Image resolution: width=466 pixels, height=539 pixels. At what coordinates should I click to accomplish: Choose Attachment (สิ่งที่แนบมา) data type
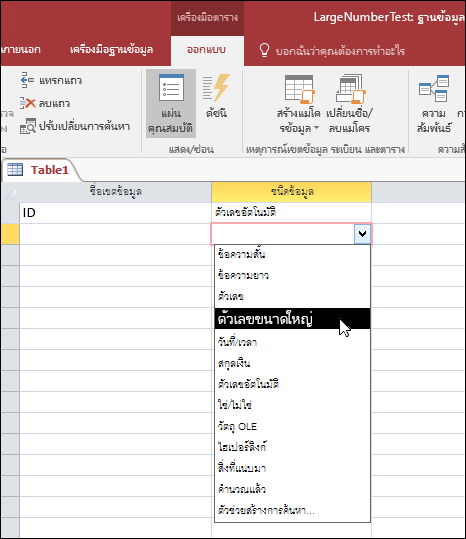[x=292, y=468]
